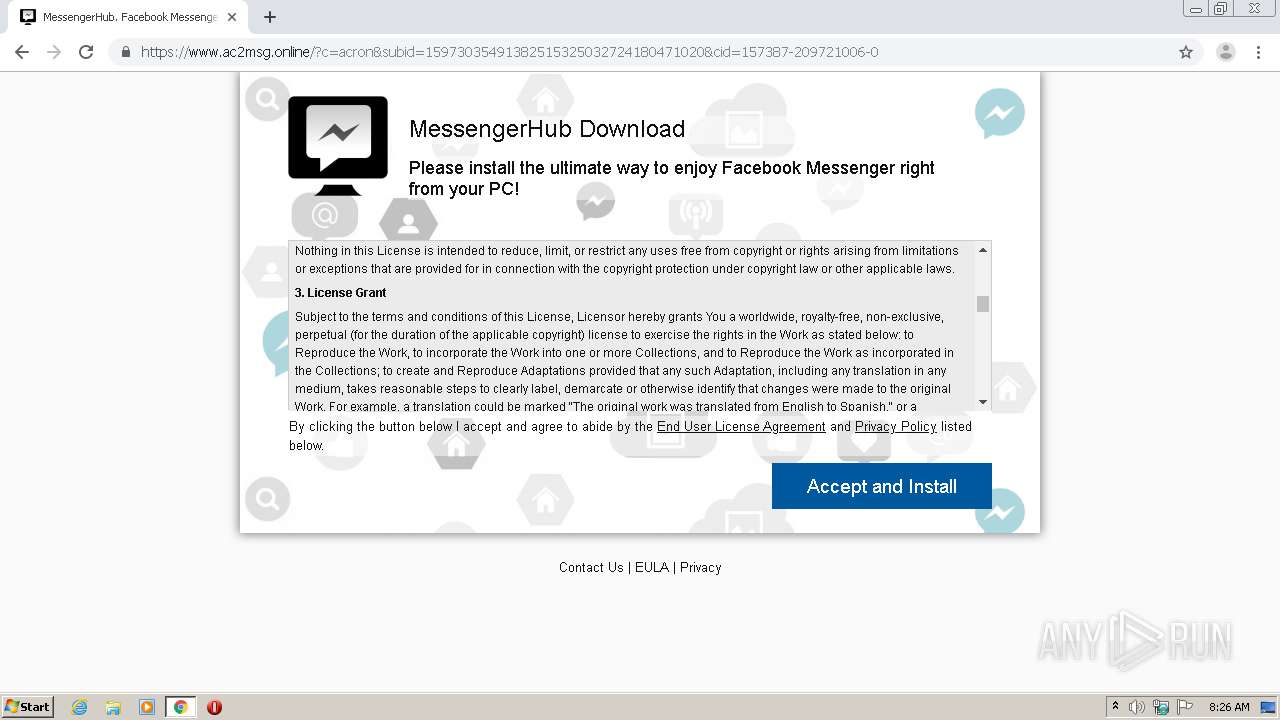1280x720 pixels.
Task: Open the network tray icon
Action: [x=1161, y=707]
